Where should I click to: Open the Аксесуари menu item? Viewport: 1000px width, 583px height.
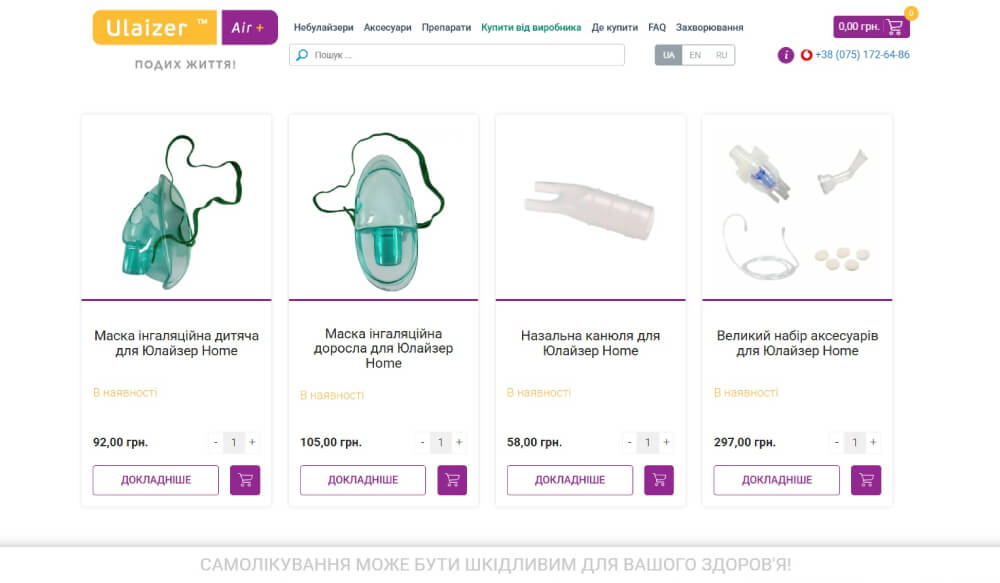click(x=387, y=28)
